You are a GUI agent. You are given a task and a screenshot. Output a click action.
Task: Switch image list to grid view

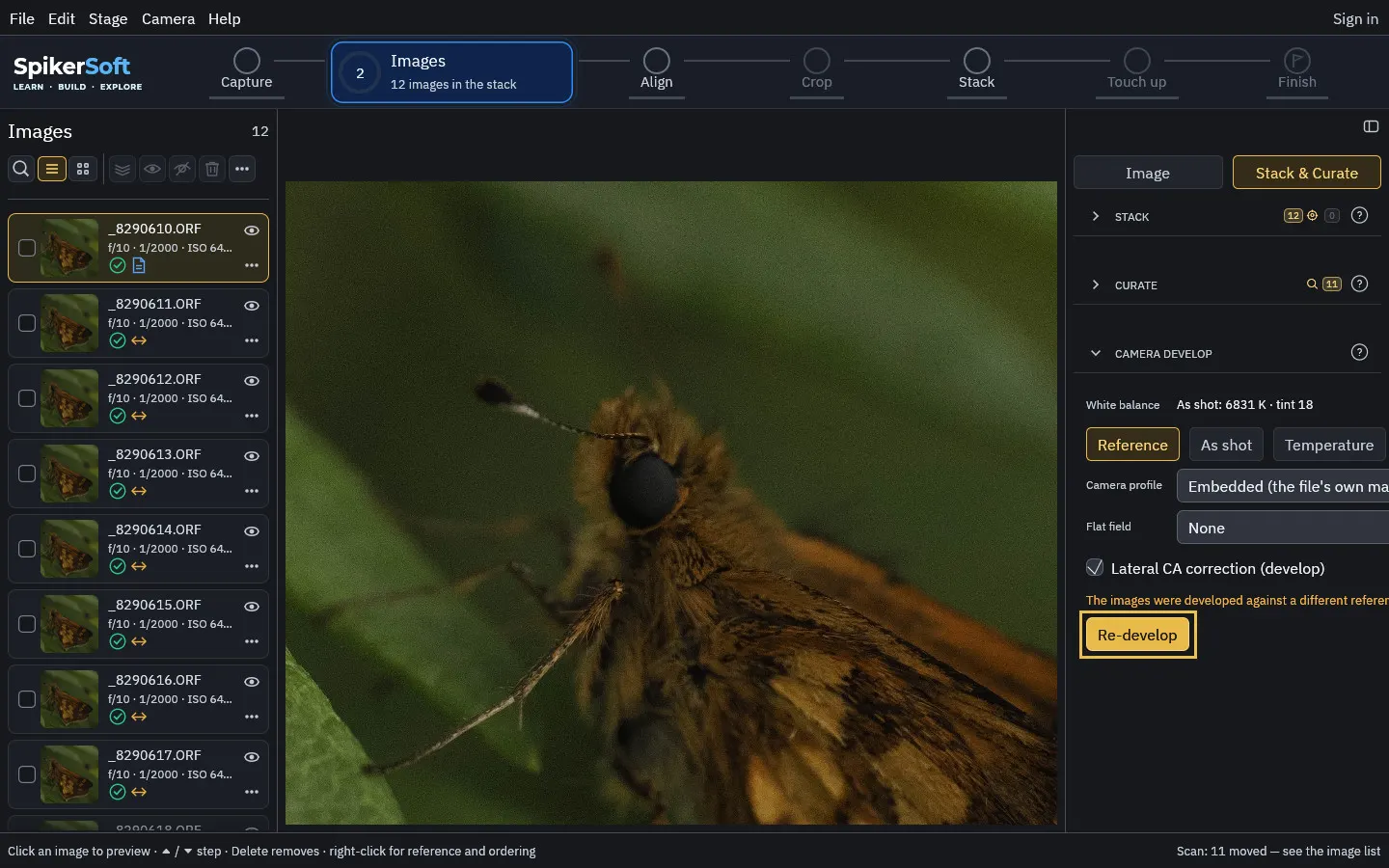(83, 169)
